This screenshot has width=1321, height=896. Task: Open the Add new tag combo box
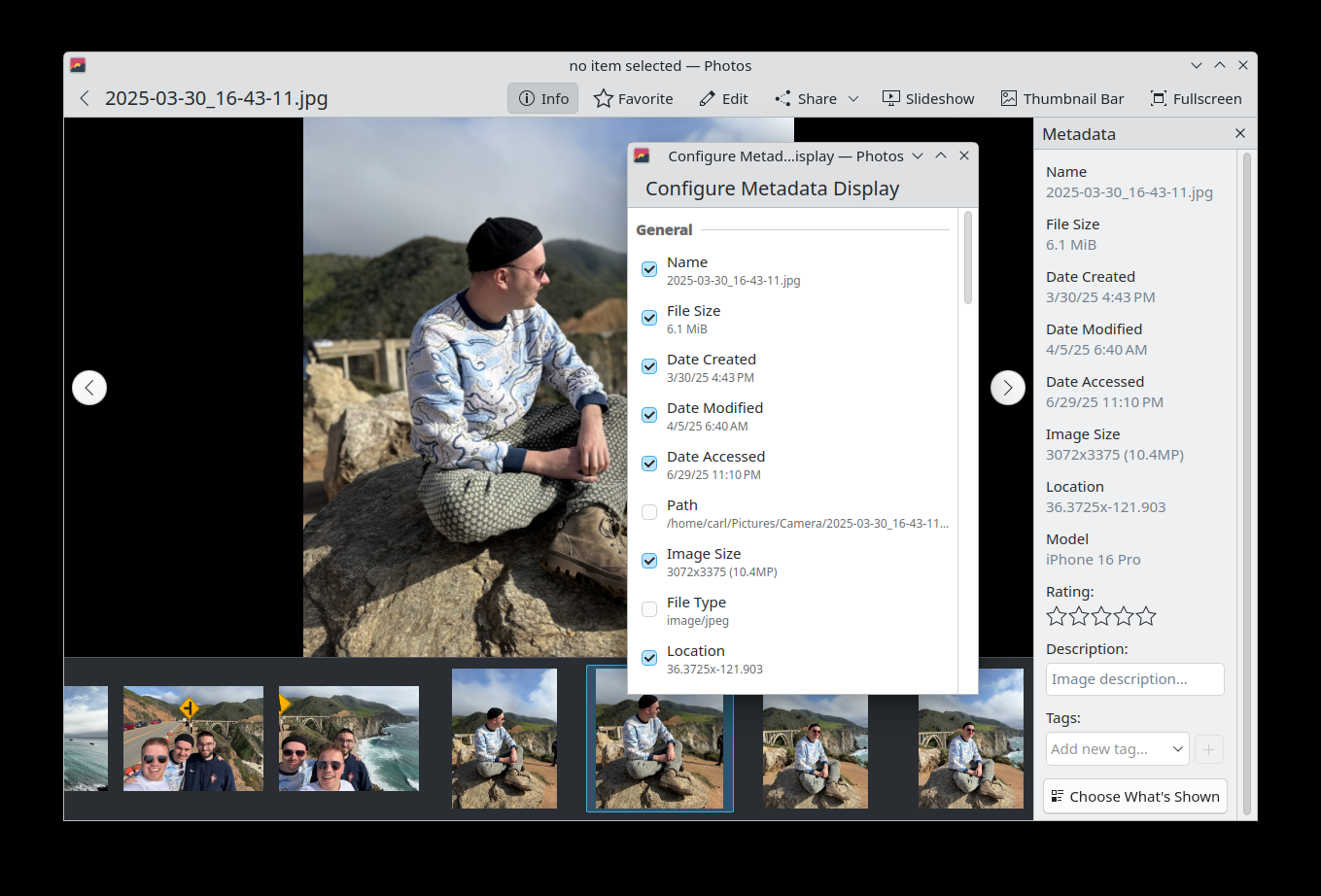click(1118, 749)
